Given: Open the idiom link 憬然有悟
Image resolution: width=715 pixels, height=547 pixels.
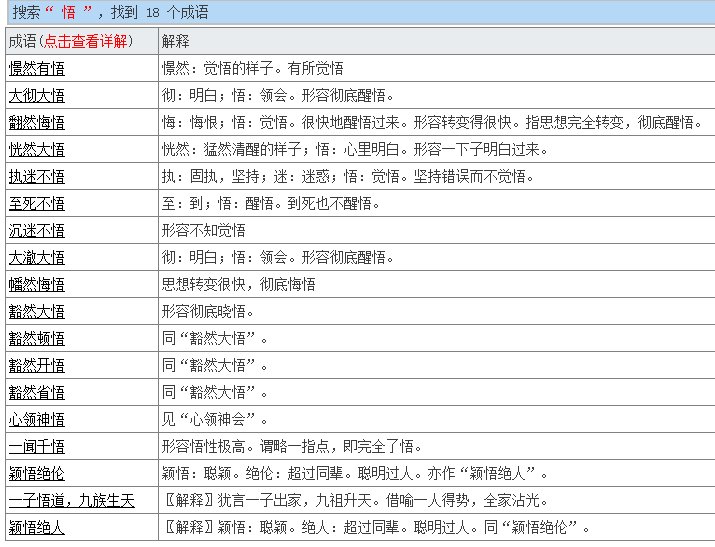Looking at the screenshot, I should [36, 69].
